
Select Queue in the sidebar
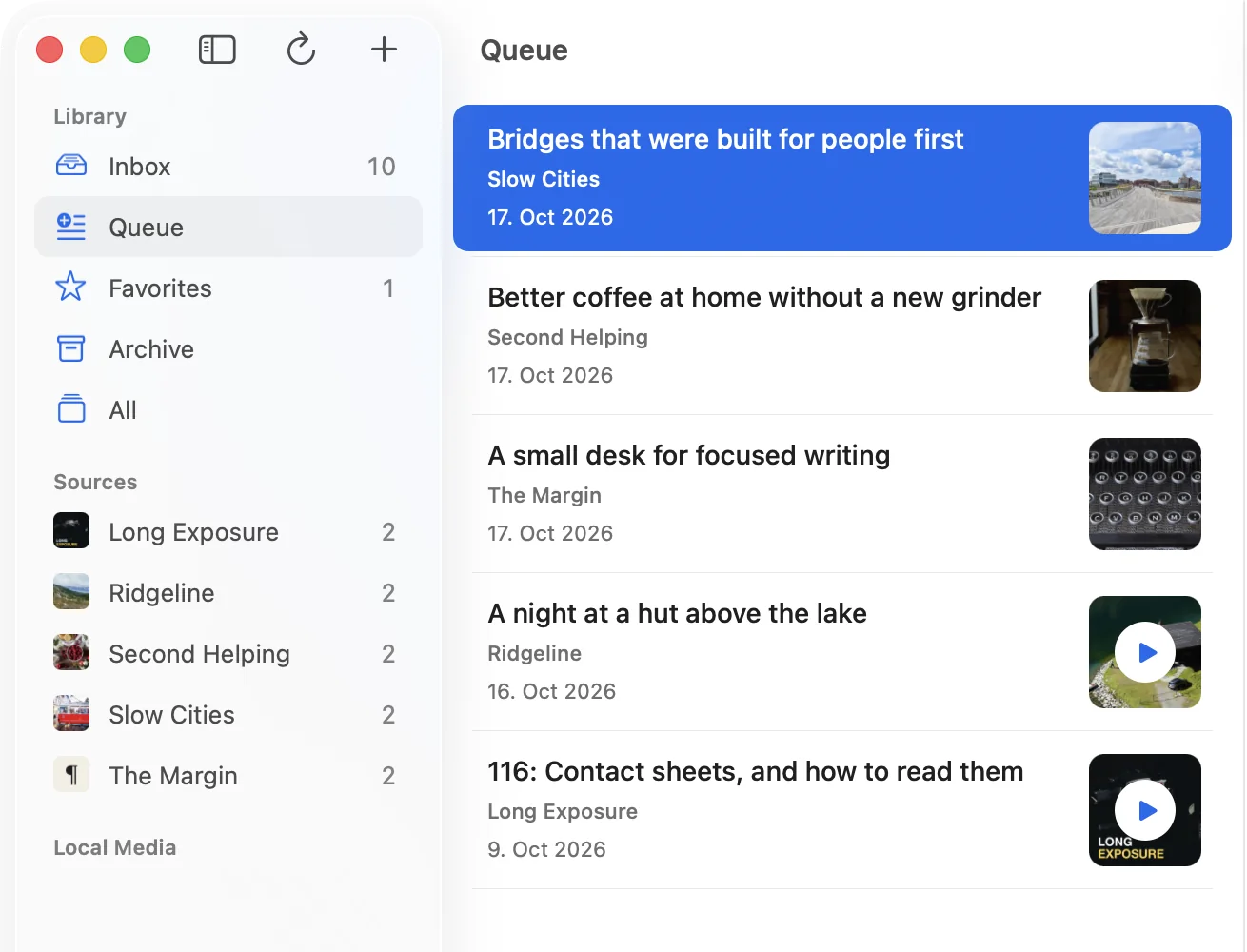pos(228,228)
